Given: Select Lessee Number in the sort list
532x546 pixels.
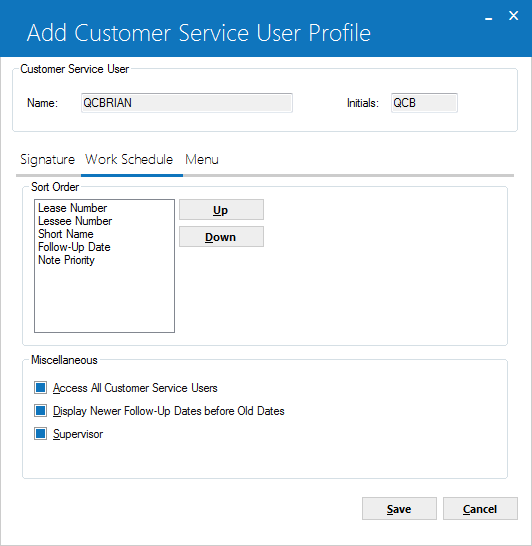Looking at the screenshot, I should pos(75,221).
